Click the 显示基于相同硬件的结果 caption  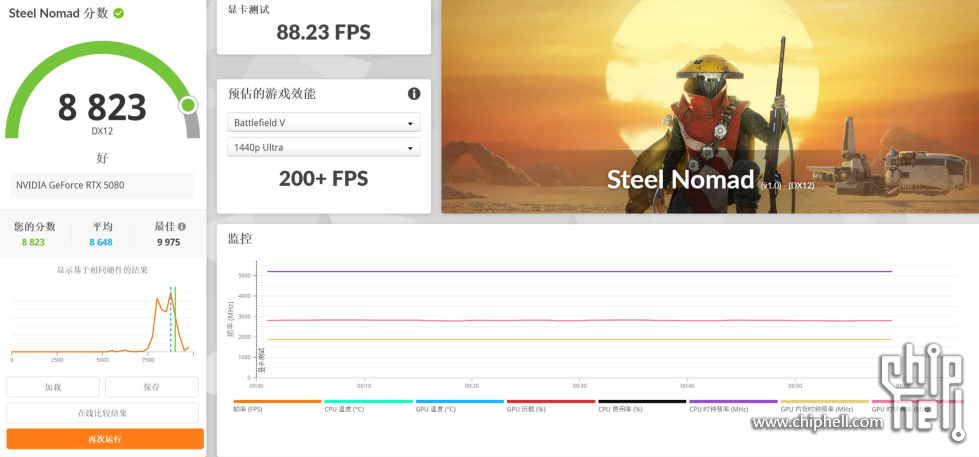pyautogui.click(x=102, y=270)
